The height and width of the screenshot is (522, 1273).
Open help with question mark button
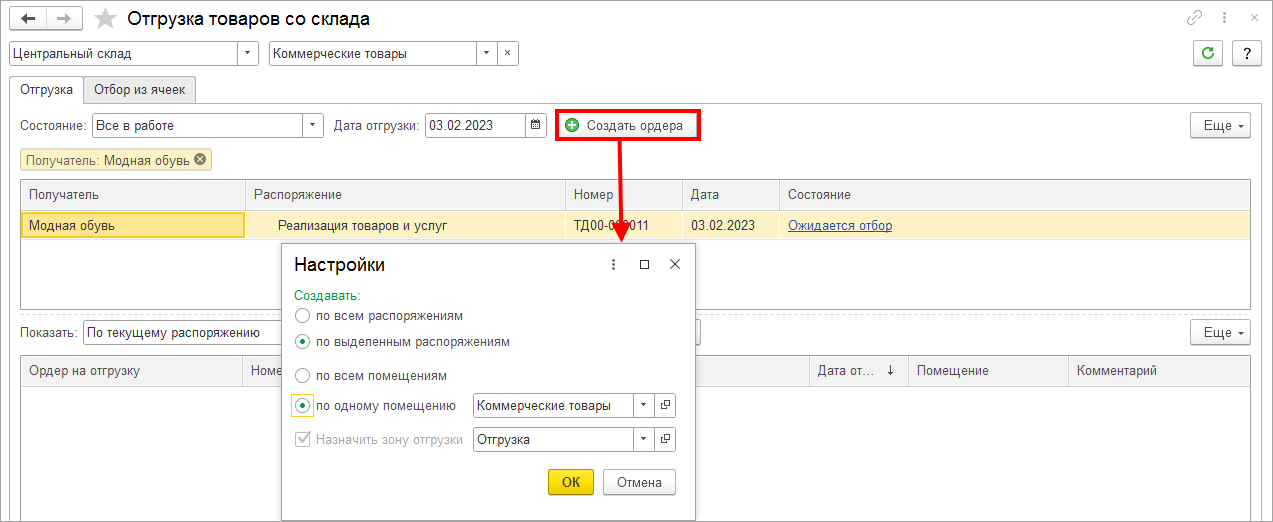point(1246,54)
